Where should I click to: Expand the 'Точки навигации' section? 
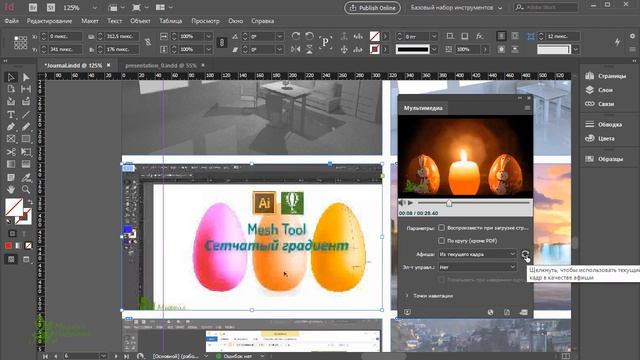(407, 296)
